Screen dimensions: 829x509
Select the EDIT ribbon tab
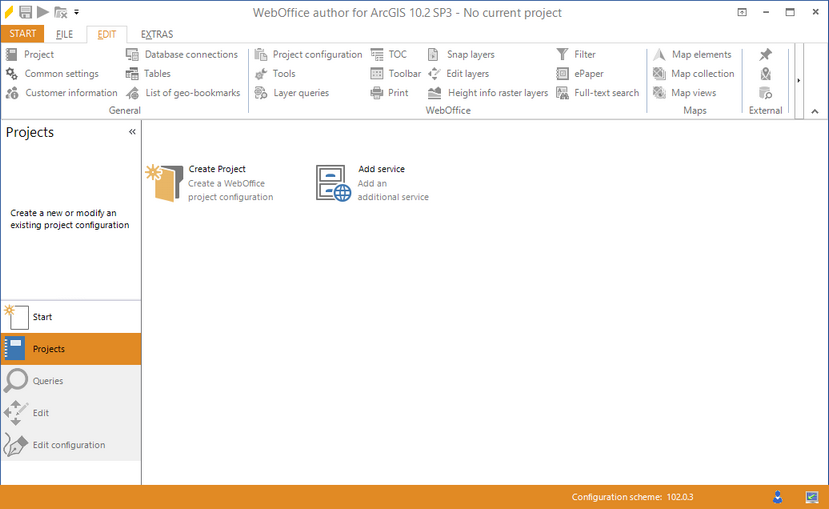pyautogui.click(x=106, y=34)
